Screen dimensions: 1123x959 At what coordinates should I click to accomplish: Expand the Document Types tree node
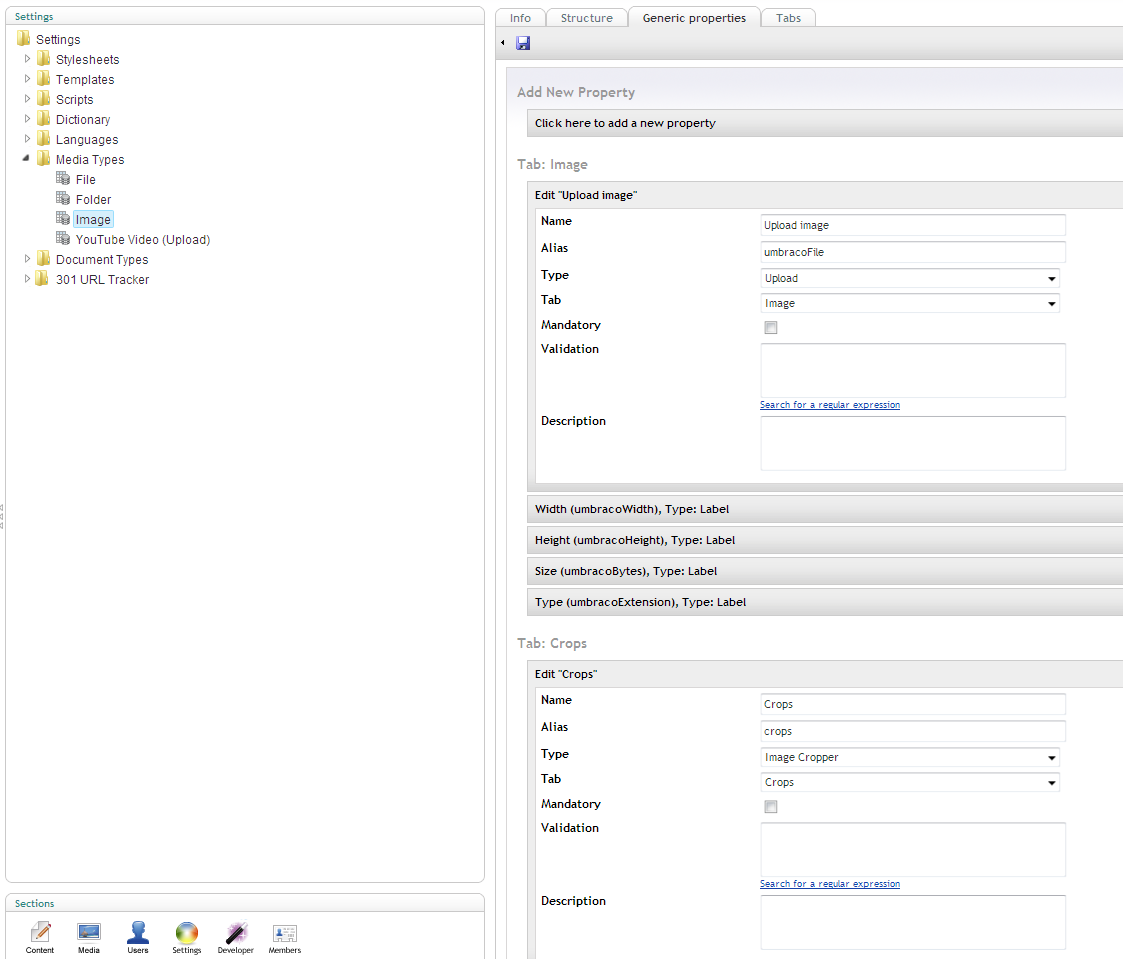pos(28,259)
